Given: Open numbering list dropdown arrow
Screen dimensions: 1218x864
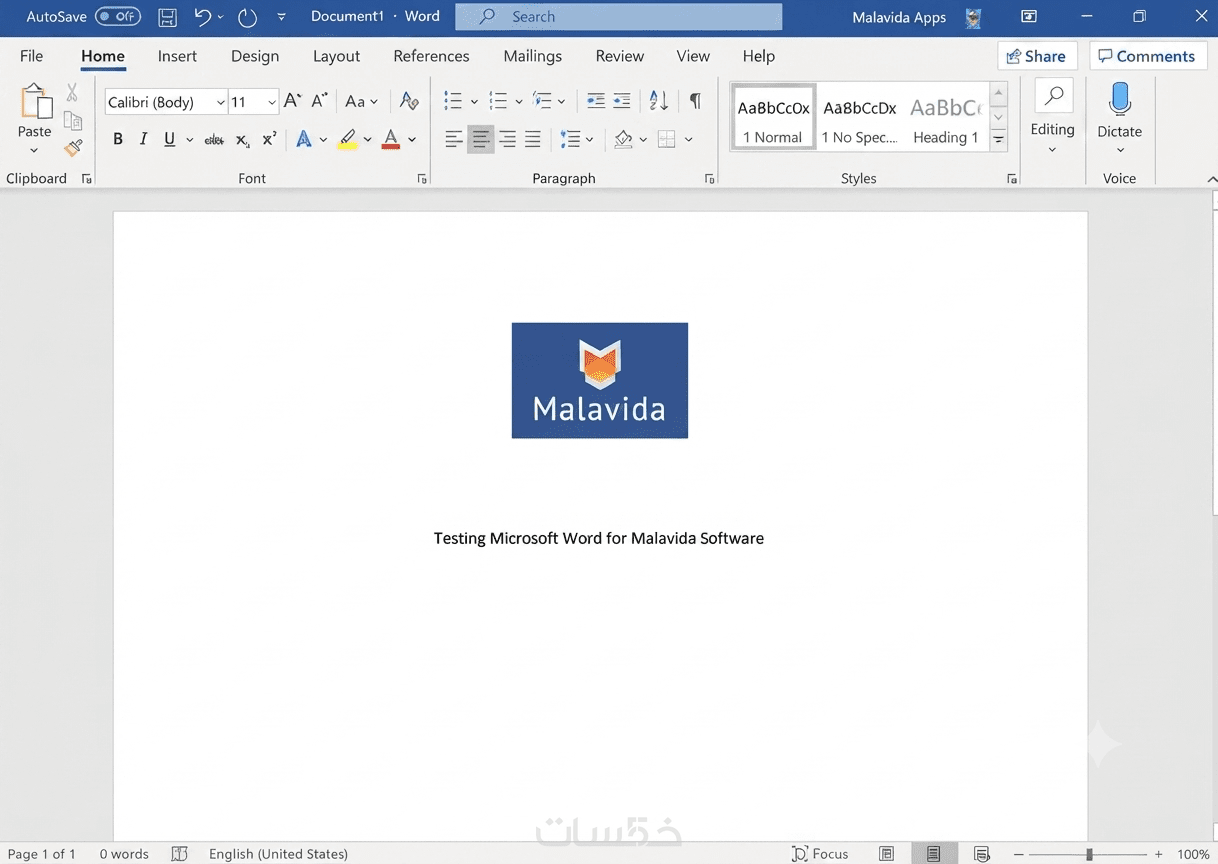Looking at the screenshot, I should point(519,101).
